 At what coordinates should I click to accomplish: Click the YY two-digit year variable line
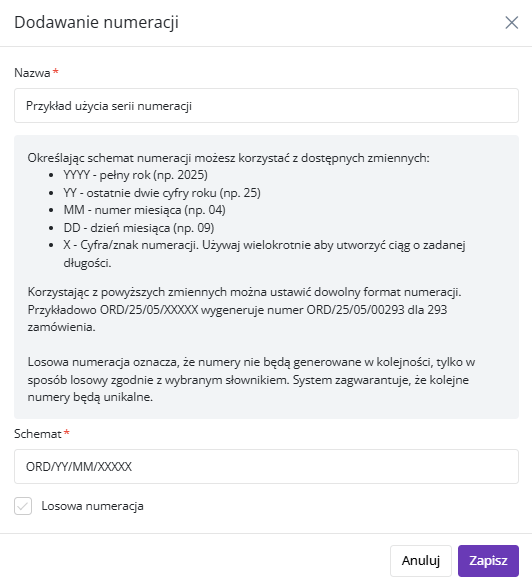pos(162,193)
